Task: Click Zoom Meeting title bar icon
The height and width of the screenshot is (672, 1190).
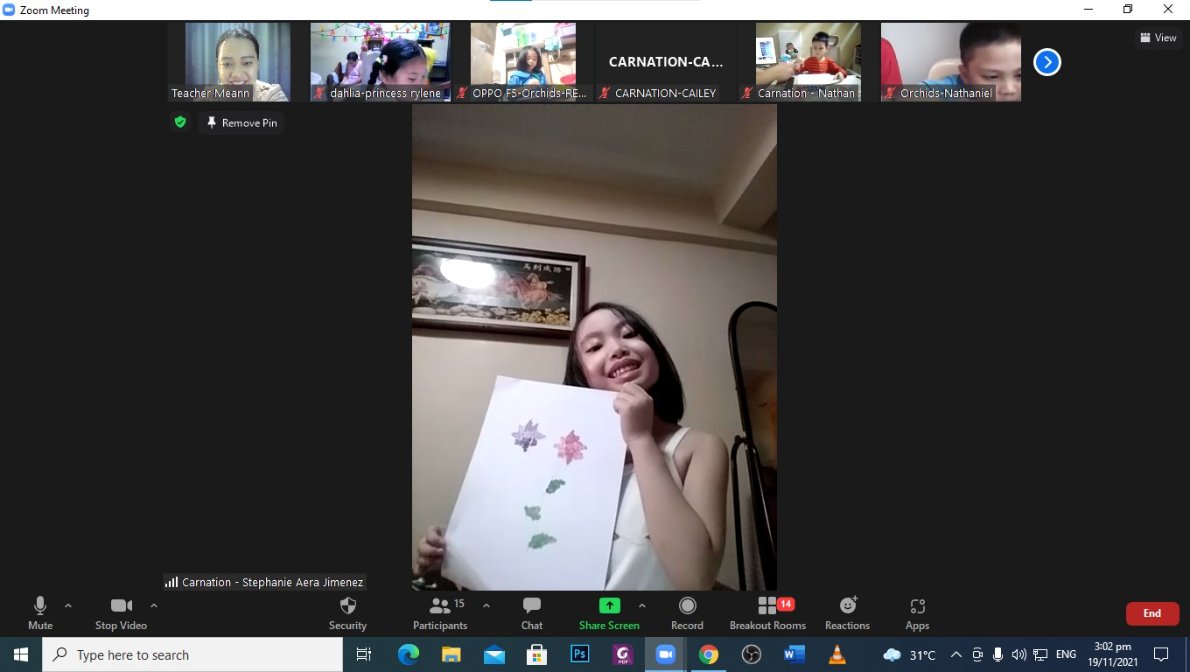Action: 8,10
